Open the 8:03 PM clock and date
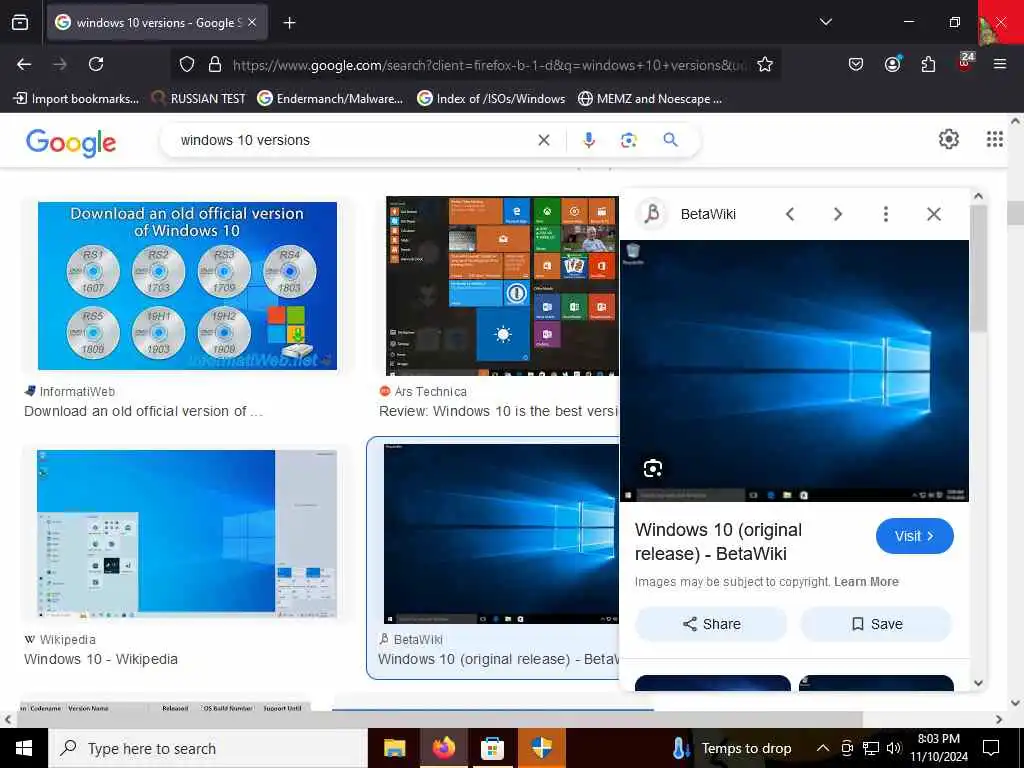The height and width of the screenshot is (768, 1024). coord(938,748)
